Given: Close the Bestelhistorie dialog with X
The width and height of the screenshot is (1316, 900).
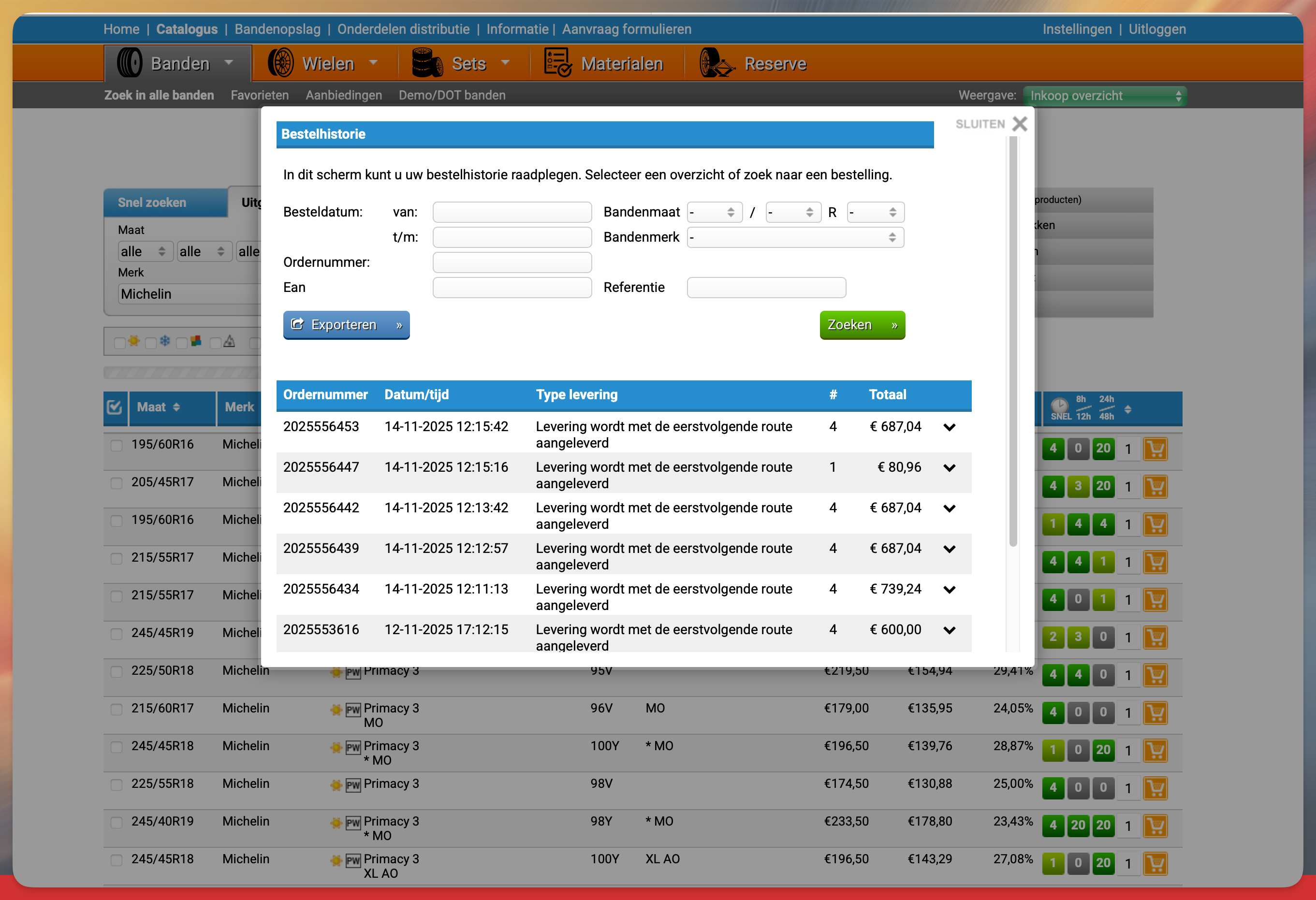Looking at the screenshot, I should coord(1019,124).
